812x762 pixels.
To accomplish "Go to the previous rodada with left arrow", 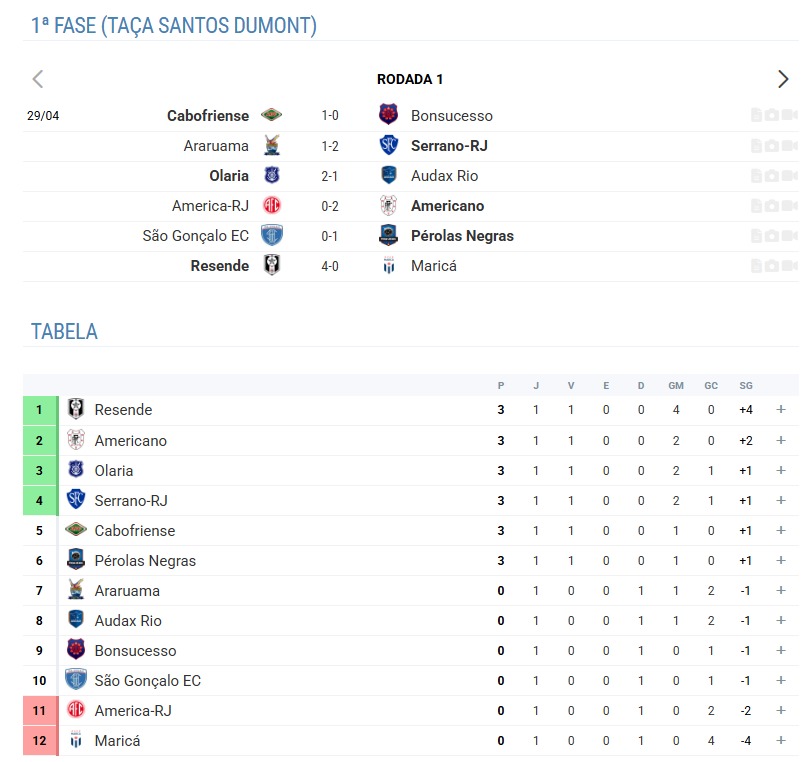I will 38,79.
